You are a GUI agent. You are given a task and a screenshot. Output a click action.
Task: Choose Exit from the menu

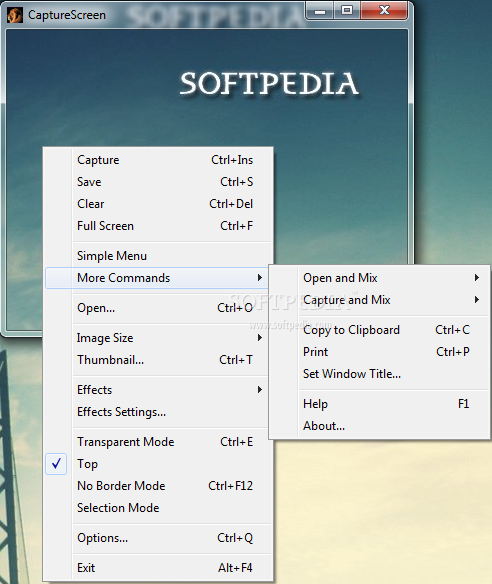[x=159, y=568]
